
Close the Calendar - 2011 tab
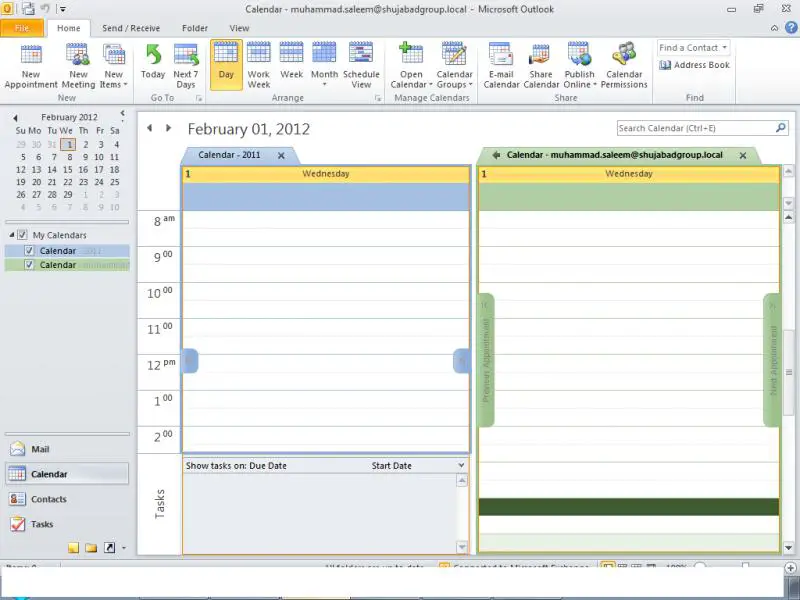click(281, 156)
